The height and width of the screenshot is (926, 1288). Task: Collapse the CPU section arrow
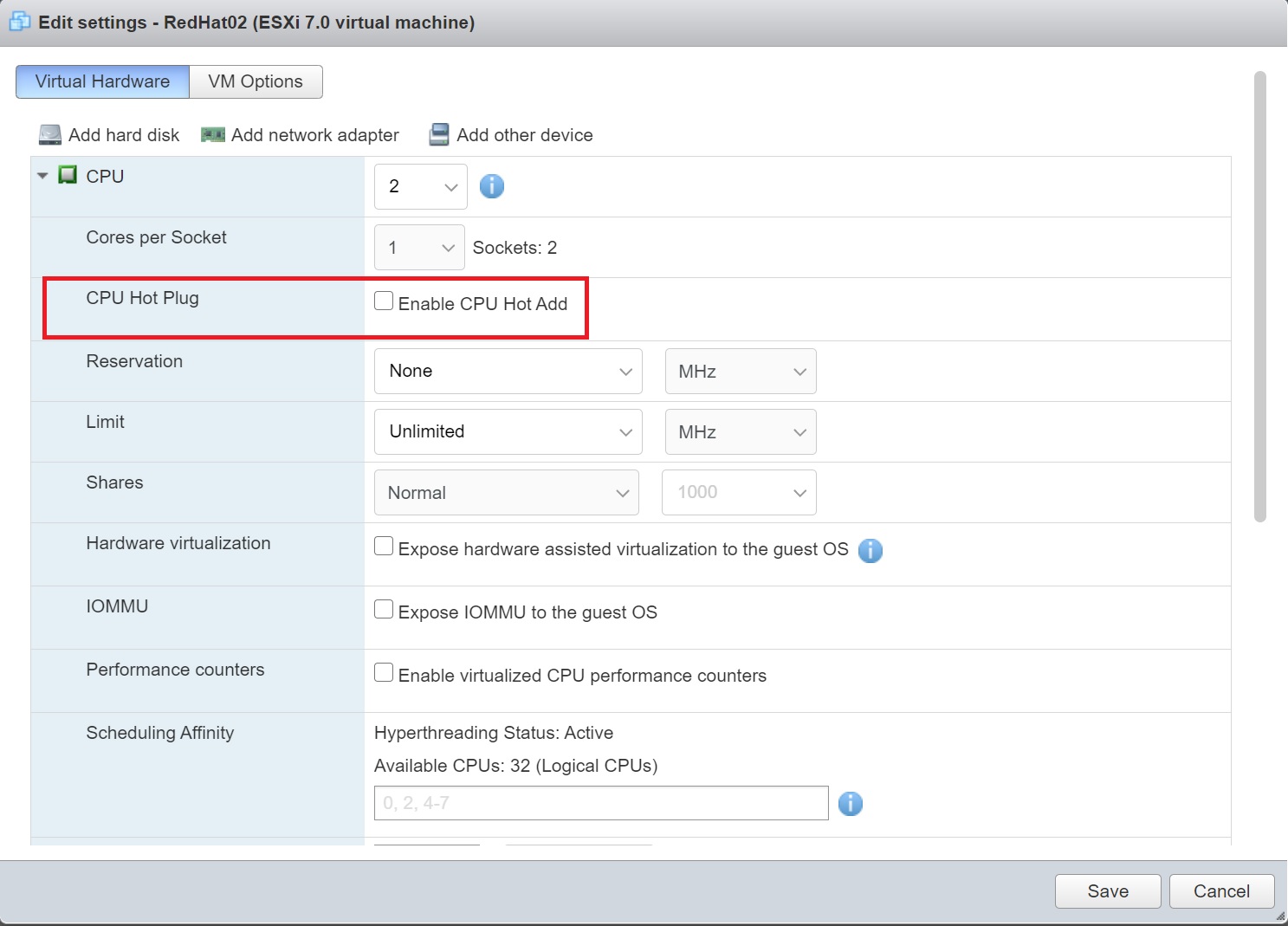(42, 176)
